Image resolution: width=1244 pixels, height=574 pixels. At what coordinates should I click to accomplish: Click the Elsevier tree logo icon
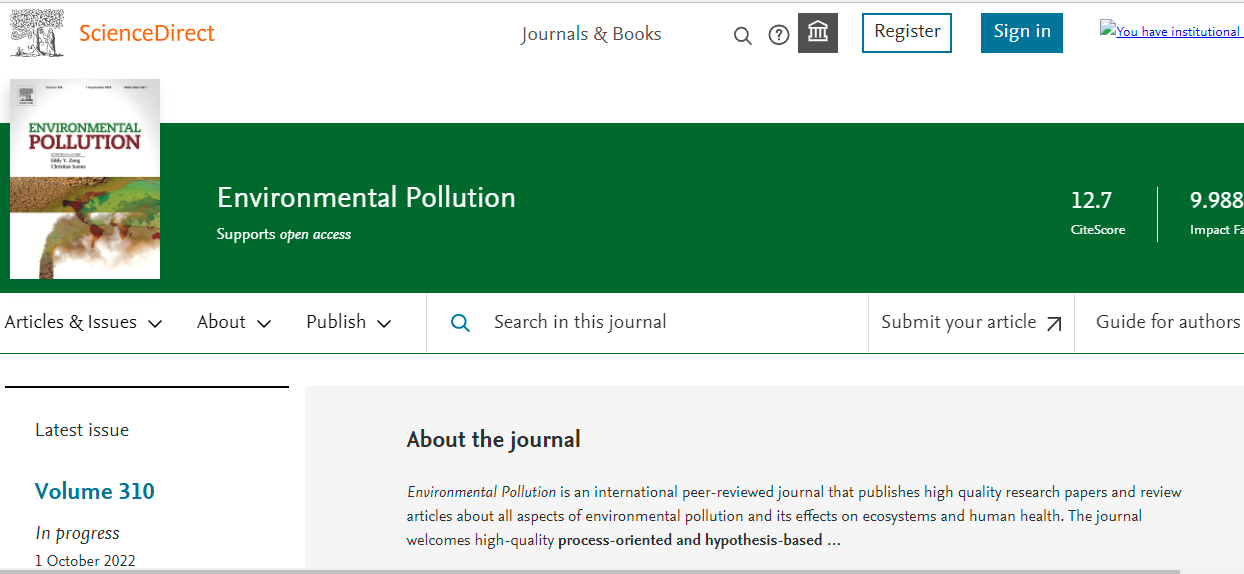point(37,33)
